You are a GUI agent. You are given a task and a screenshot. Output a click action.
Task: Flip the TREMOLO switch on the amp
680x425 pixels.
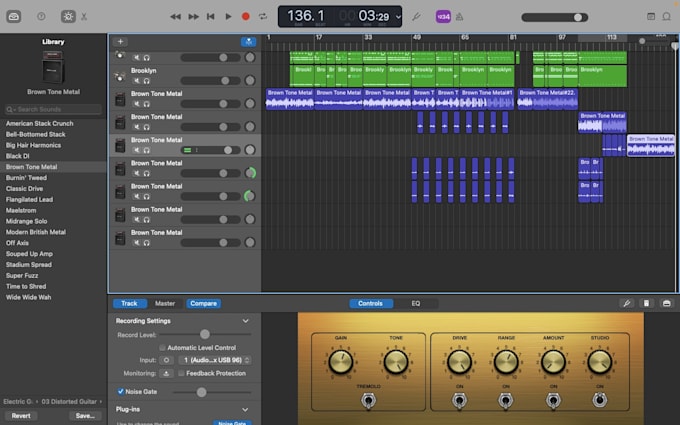pos(368,401)
